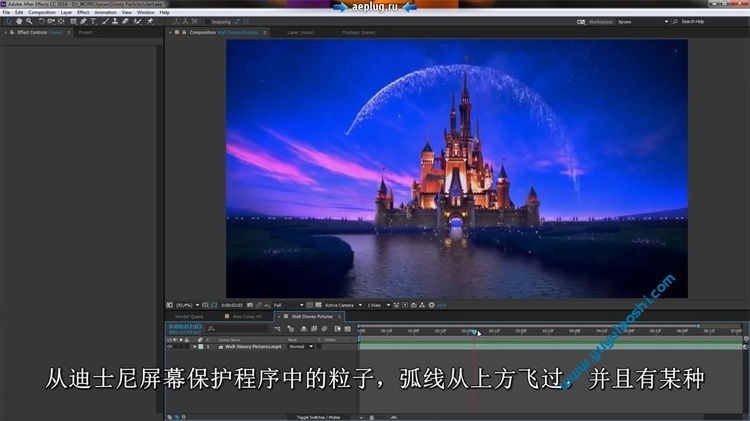Select the Puppet Pin tool
This screenshot has height=421, width=750.
150,22
